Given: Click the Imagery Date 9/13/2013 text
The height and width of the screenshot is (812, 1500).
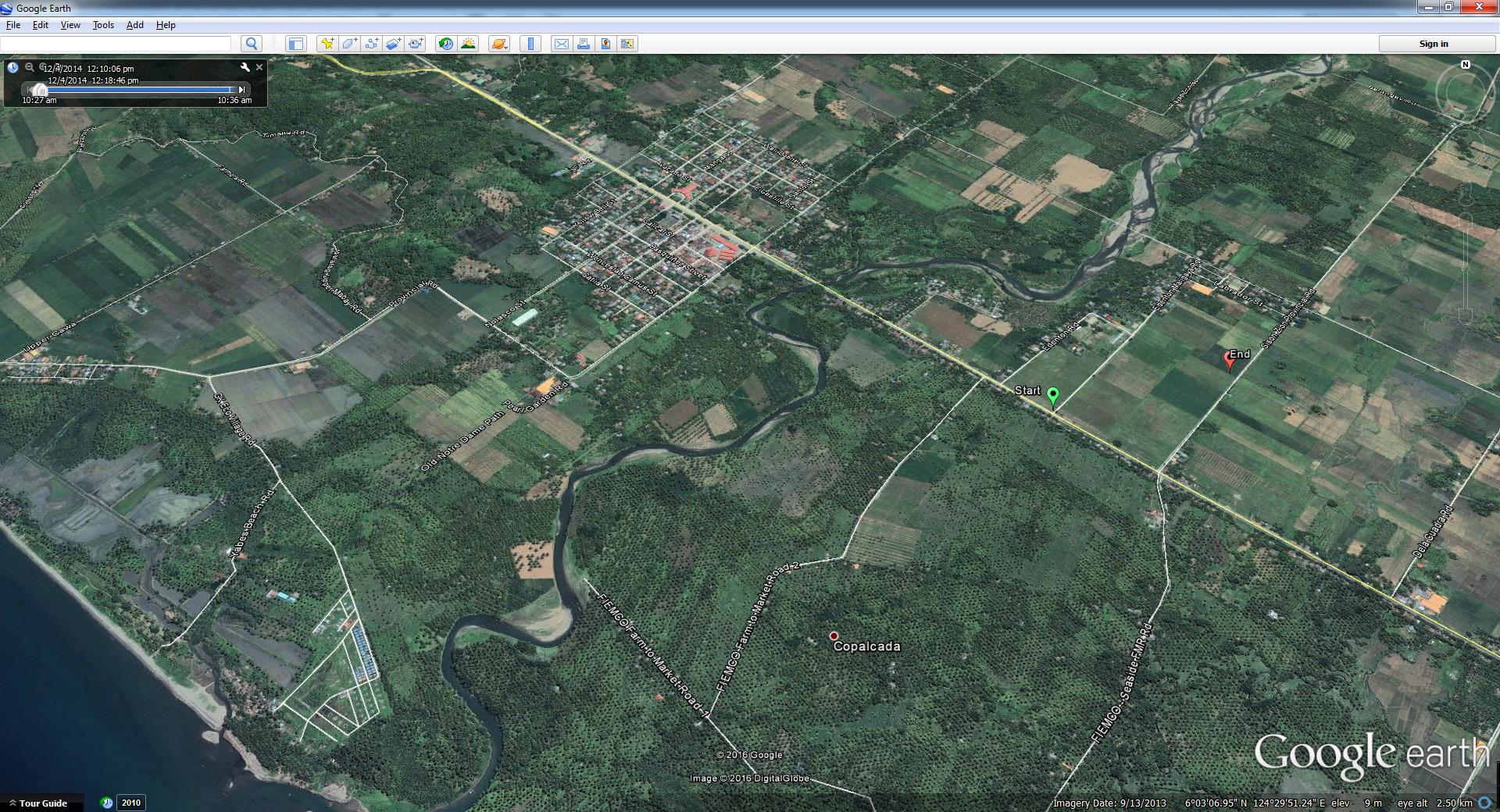Looking at the screenshot, I should (x=1109, y=803).
